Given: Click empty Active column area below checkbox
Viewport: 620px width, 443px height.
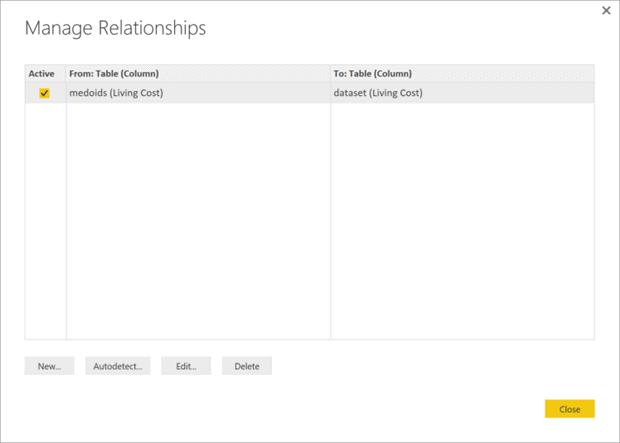Looking at the screenshot, I should tap(45, 220).
